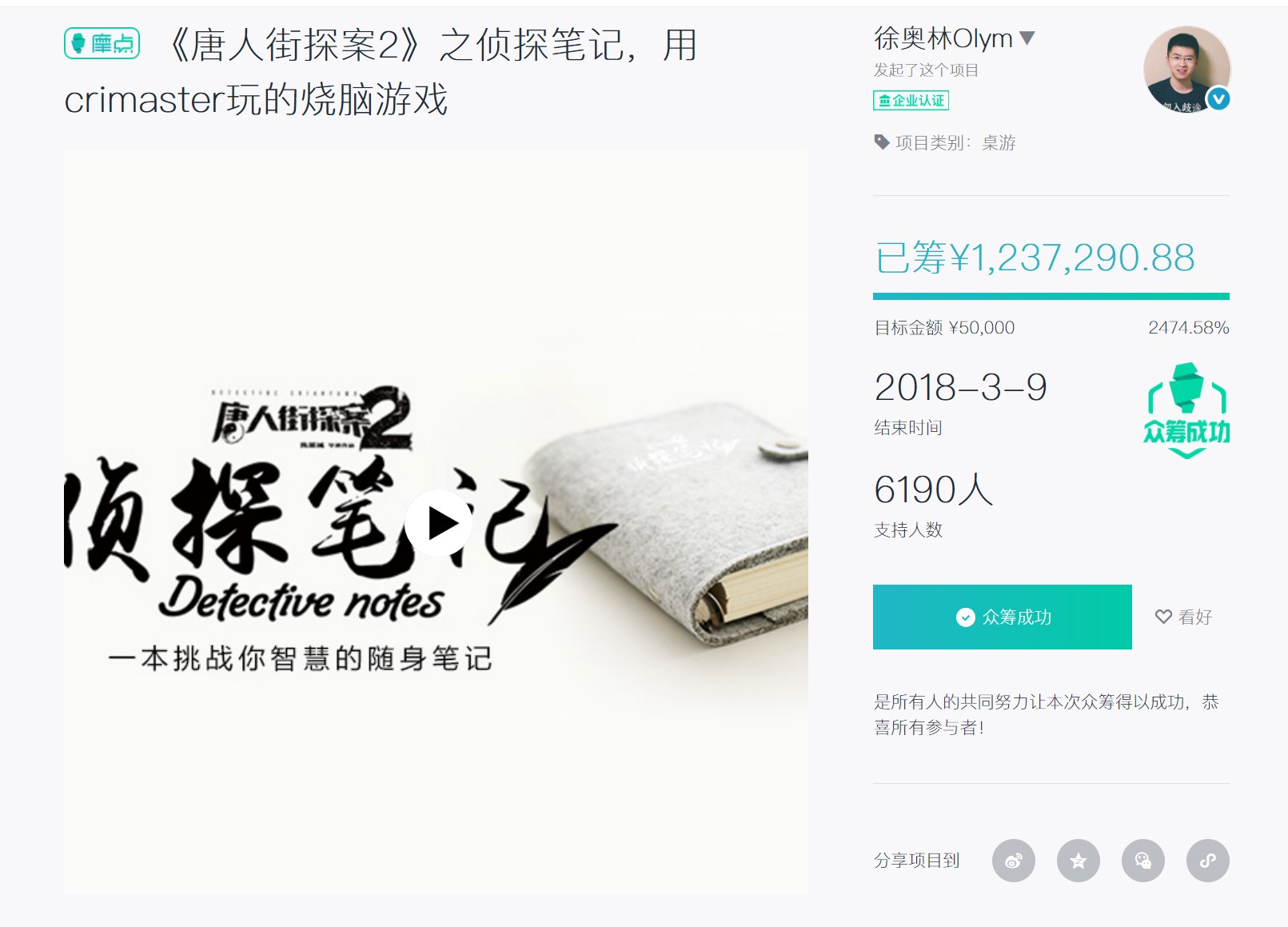Image resolution: width=1288 pixels, height=927 pixels.
Task: Share project to Weibo
Action: tap(1014, 861)
